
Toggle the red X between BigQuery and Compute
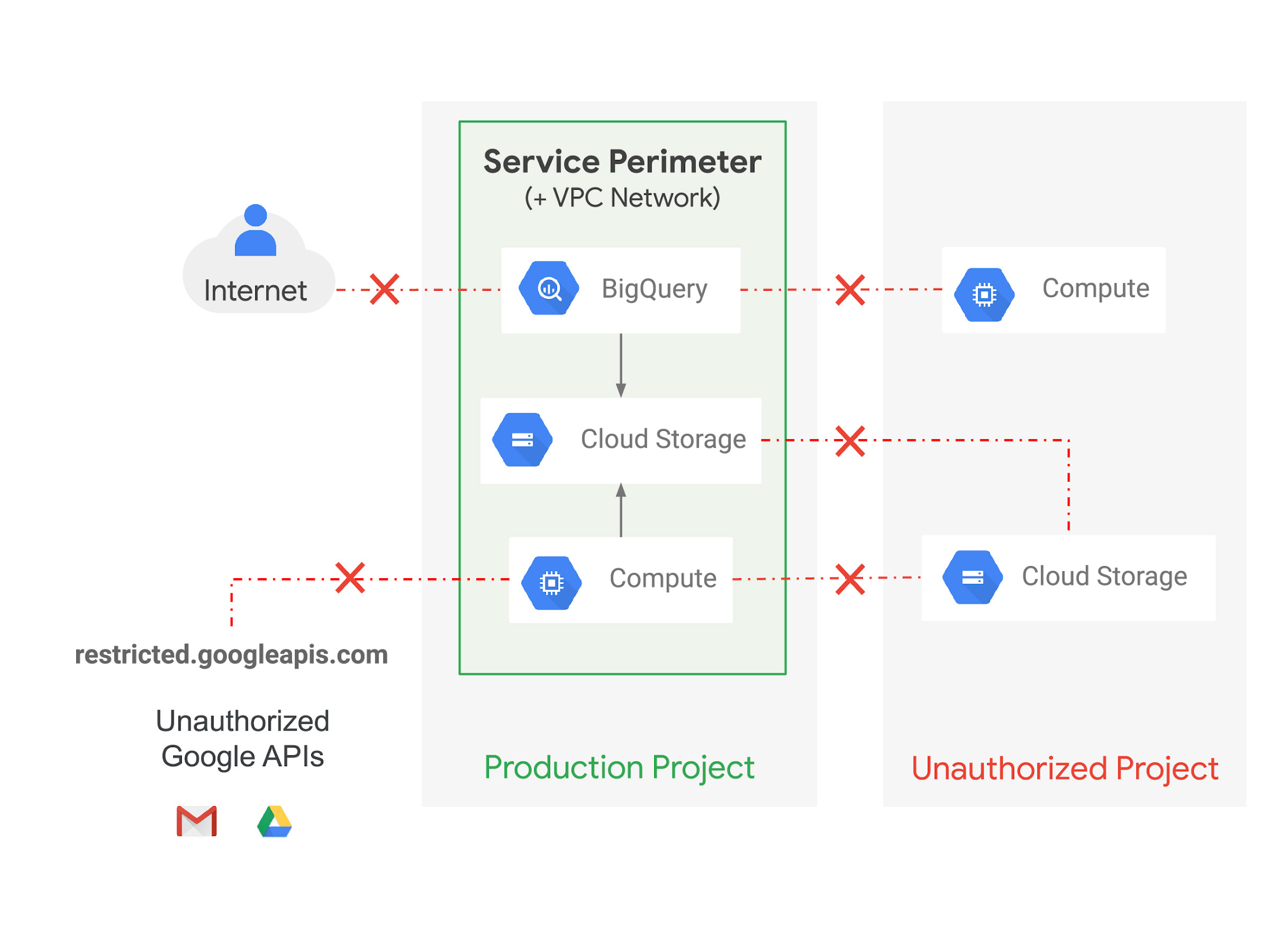click(x=843, y=275)
